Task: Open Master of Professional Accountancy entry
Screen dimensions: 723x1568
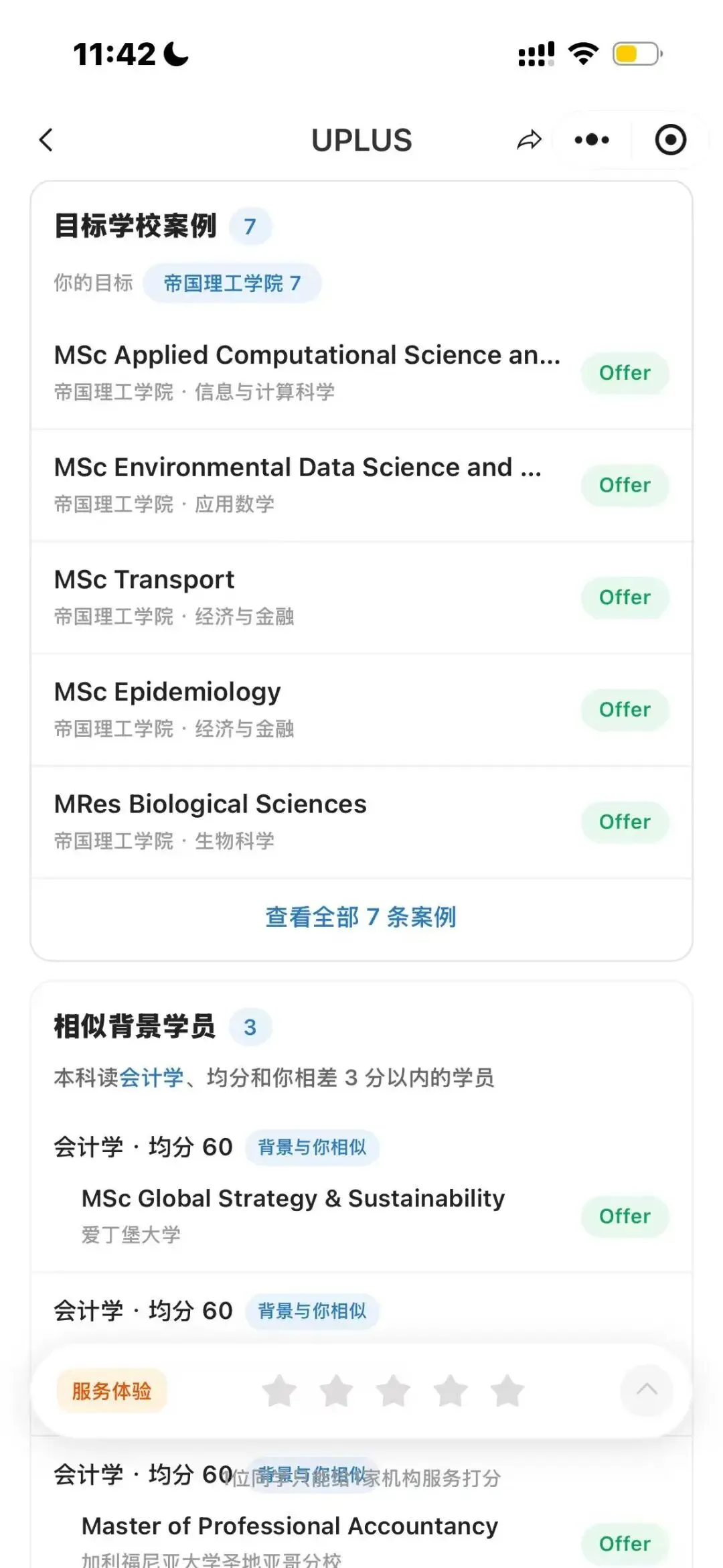Action: click(x=361, y=1541)
